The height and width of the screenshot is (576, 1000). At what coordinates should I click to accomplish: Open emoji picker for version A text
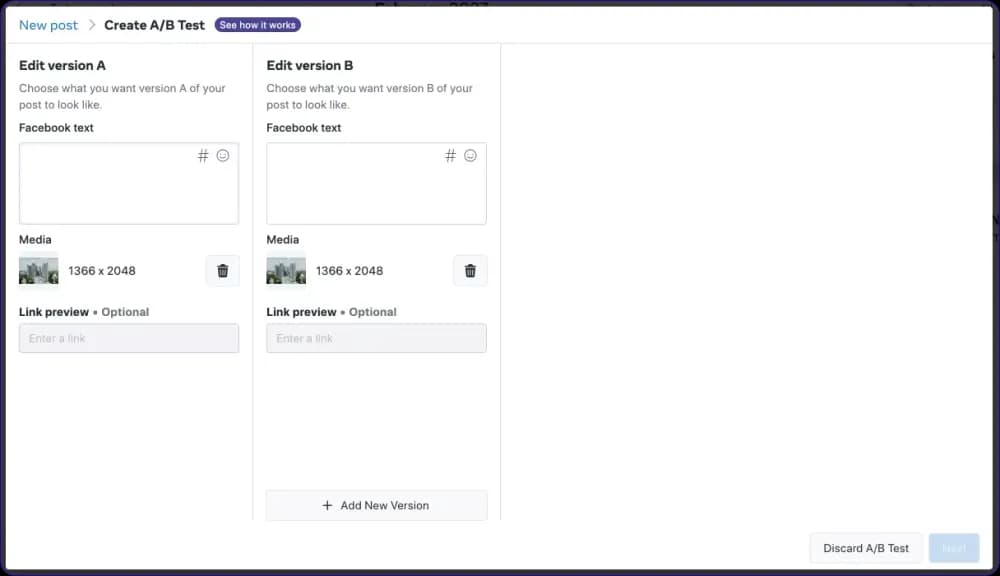tap(223, 156)
